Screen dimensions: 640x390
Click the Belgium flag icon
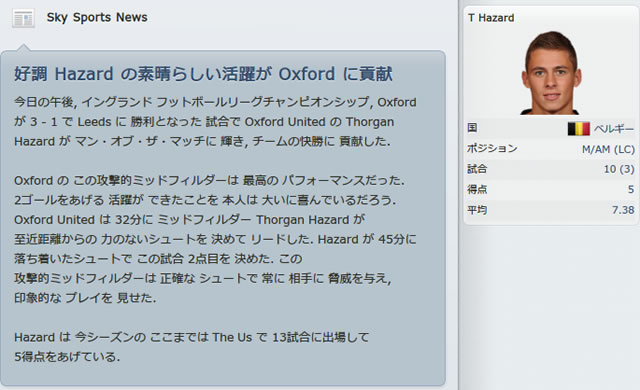tap(578, 129)
